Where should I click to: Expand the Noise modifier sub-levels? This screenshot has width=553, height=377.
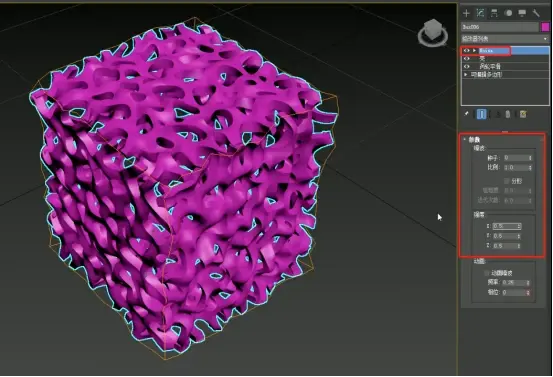point(474,50)
